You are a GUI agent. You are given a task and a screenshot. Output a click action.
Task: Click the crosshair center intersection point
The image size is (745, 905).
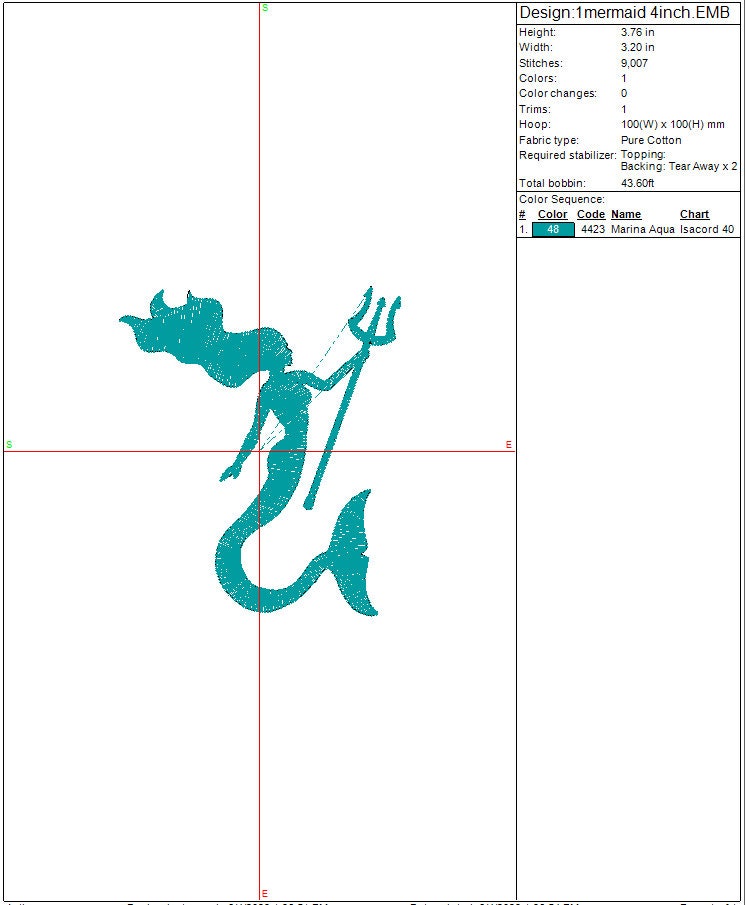coord(260,451)
